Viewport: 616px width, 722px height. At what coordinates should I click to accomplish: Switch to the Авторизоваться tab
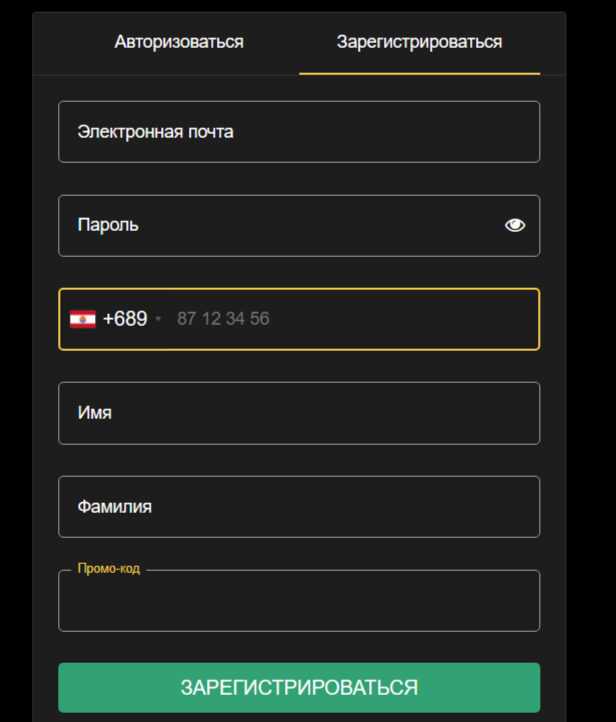pos(179,42)
